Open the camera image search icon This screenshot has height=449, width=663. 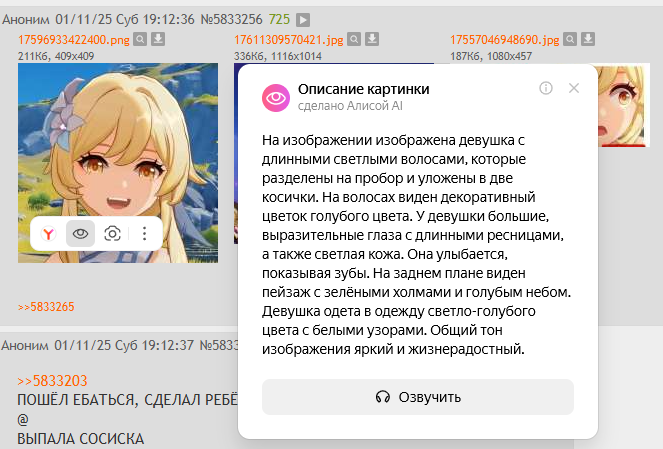(x=112, y=233)
